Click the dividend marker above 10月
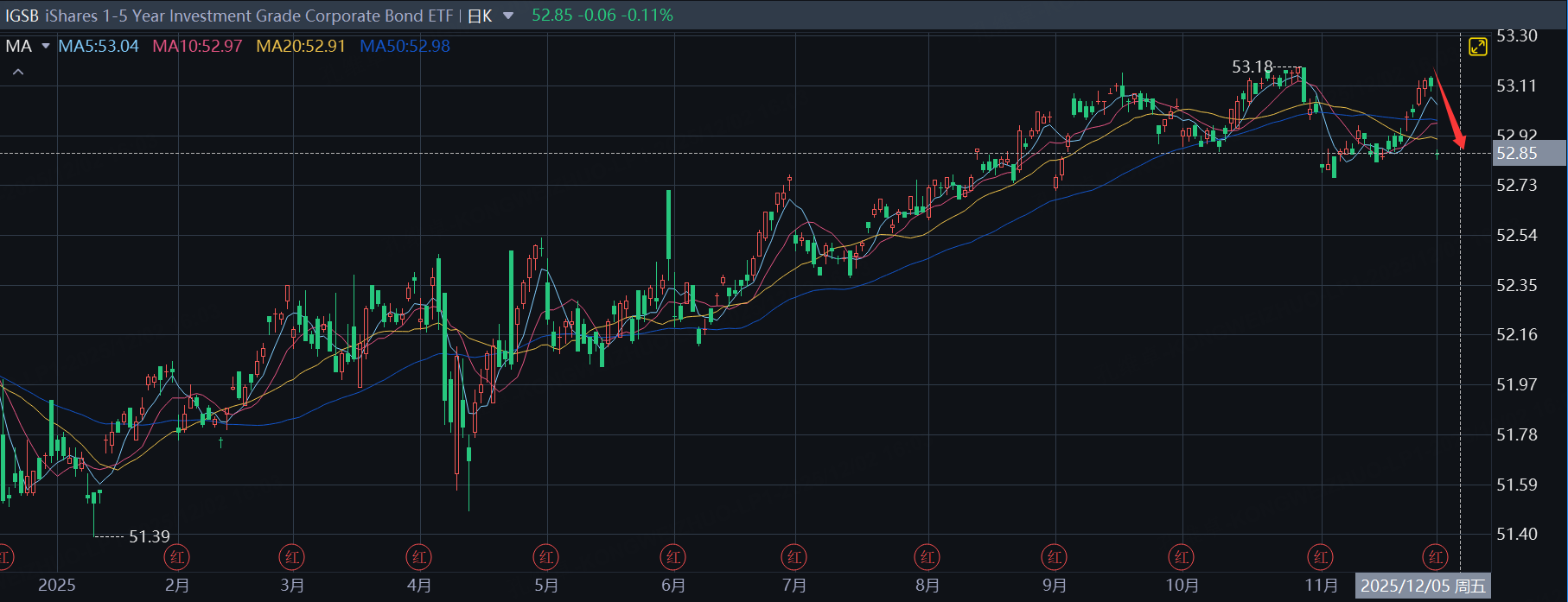Image resolution: width=1568 pixels, height=602 pixels. (1181, 557)
